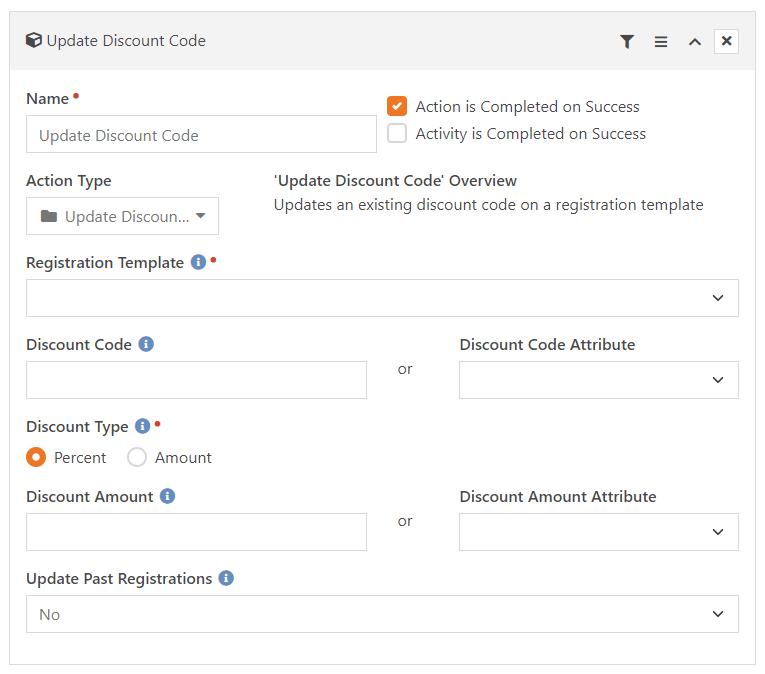Screen dimensions: 765x674
Task: Open the Discount Amount Attribute dropdown
Action: pos(599,532)
